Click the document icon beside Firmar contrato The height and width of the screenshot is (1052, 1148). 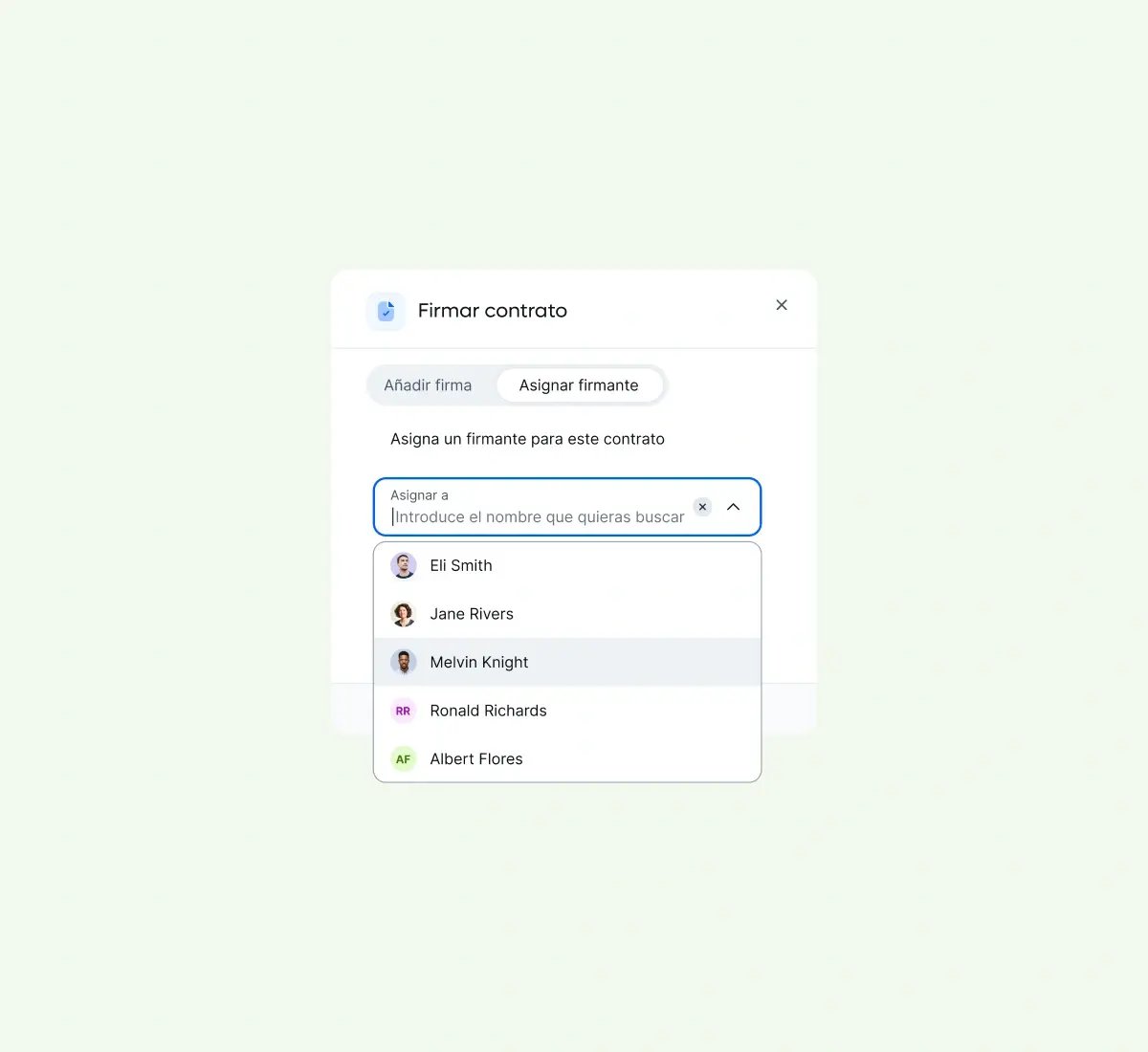click(x=386, y=311)
